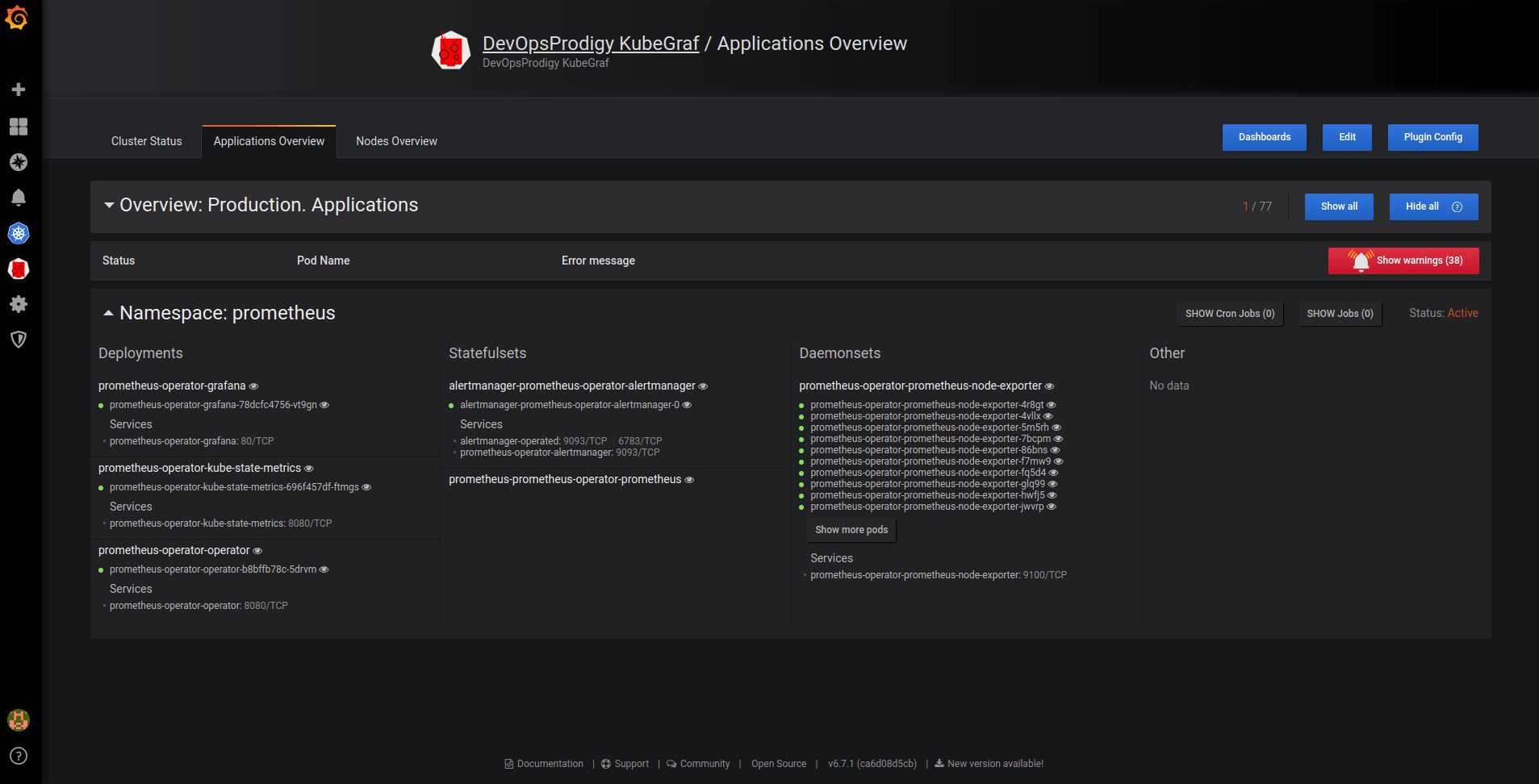Click eye icon next to prometheus-operator-operator deployment
Image resolution: width=1539 pixels, height=784 pixels.
coord(257,551)
